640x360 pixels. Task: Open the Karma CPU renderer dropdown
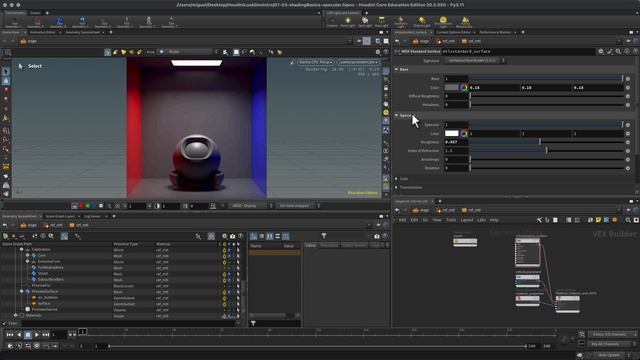click(x=315, y=62)
